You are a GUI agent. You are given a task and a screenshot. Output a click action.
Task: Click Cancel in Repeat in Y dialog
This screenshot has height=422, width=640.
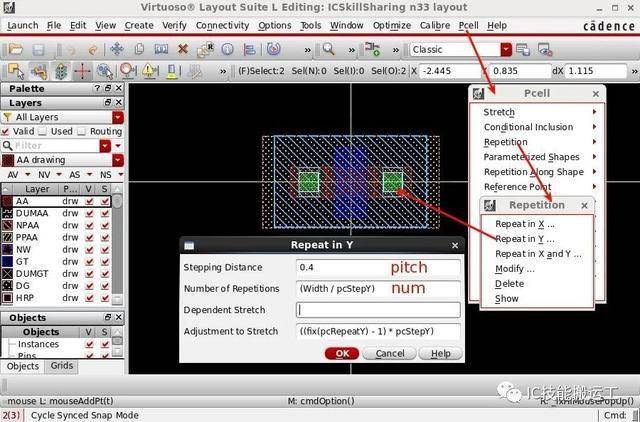point(390,353)
